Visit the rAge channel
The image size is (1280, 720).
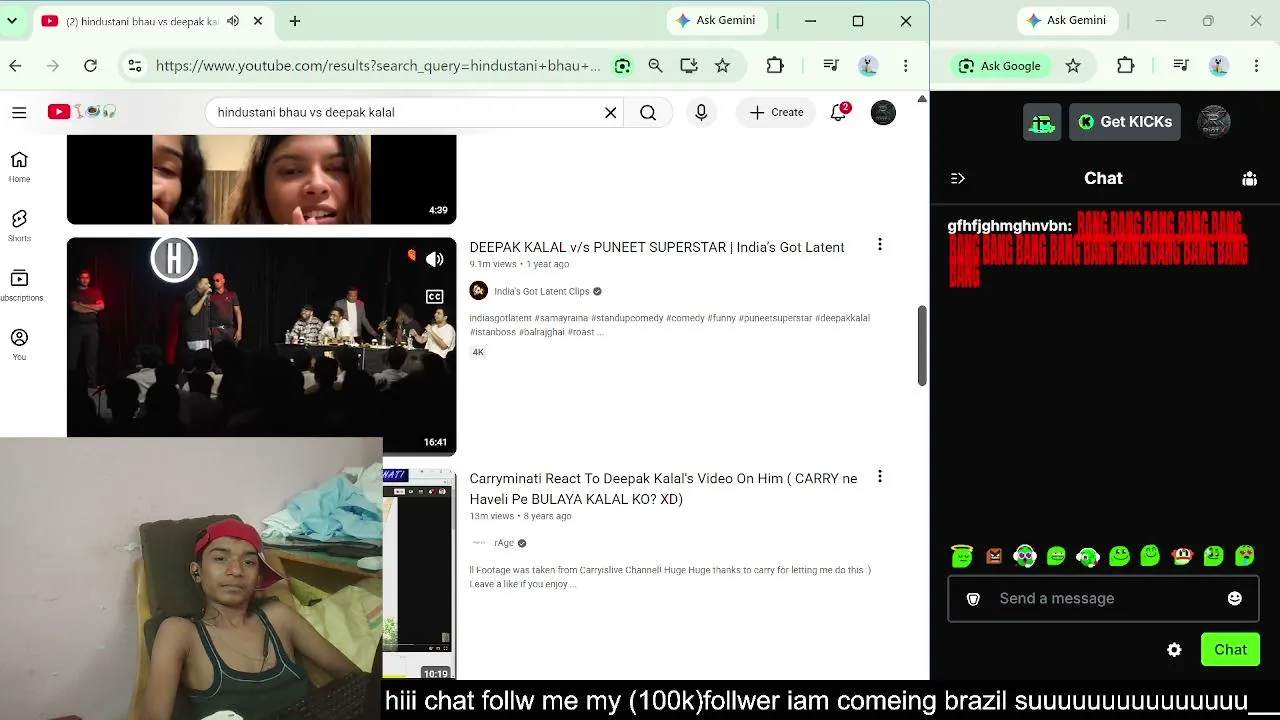point(504,543)
